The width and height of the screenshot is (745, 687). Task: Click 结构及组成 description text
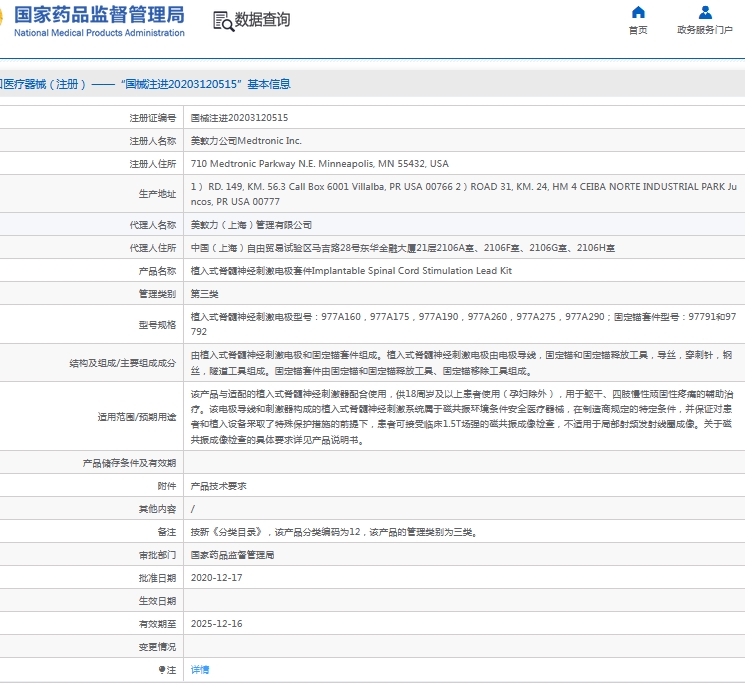click(461, 363)
